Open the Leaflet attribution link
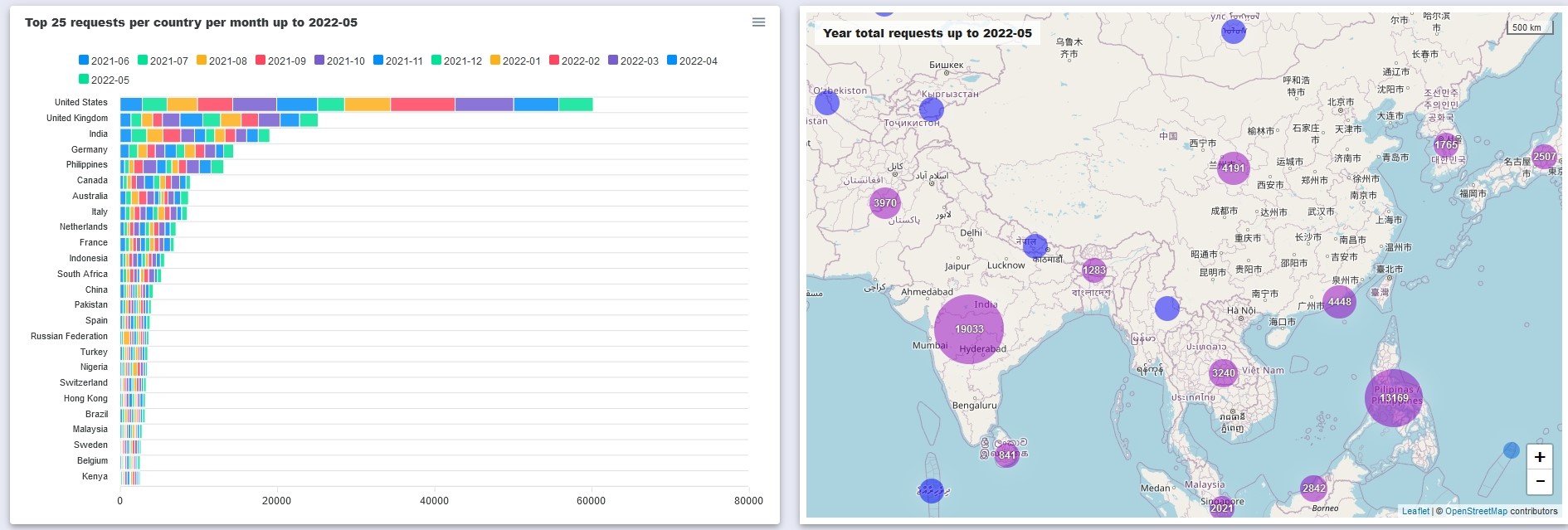1568x530 pixels. coord(1415,511)
